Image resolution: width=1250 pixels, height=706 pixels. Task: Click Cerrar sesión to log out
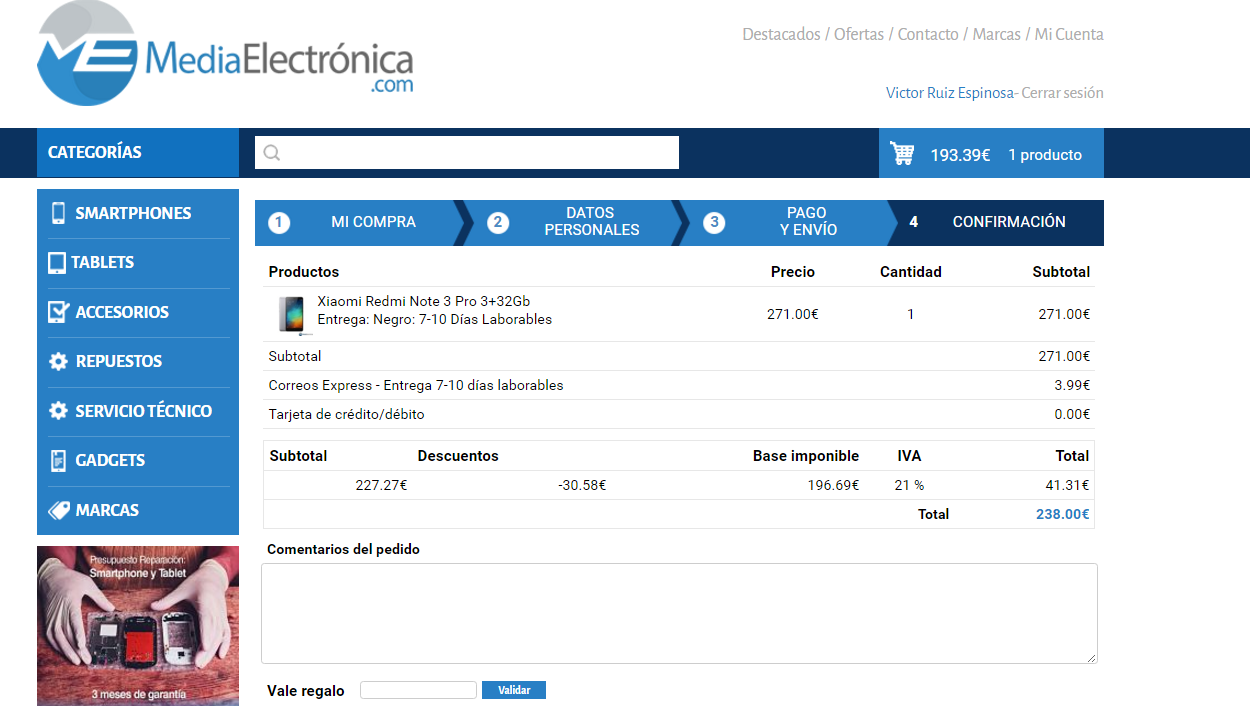coord(1062,93)
